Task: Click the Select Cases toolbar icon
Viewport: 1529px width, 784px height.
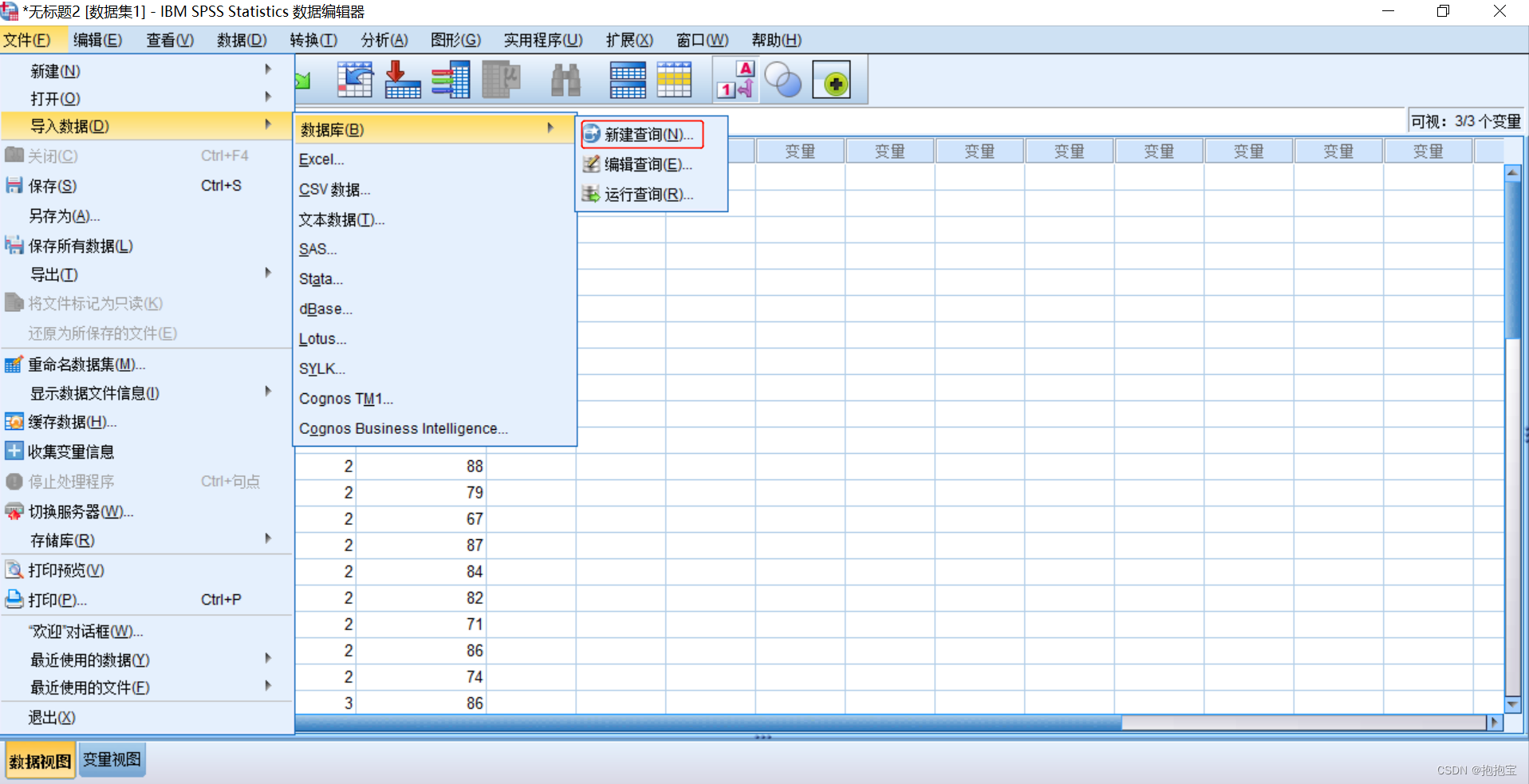Action: pyautogui.click(x=674, y=80)
